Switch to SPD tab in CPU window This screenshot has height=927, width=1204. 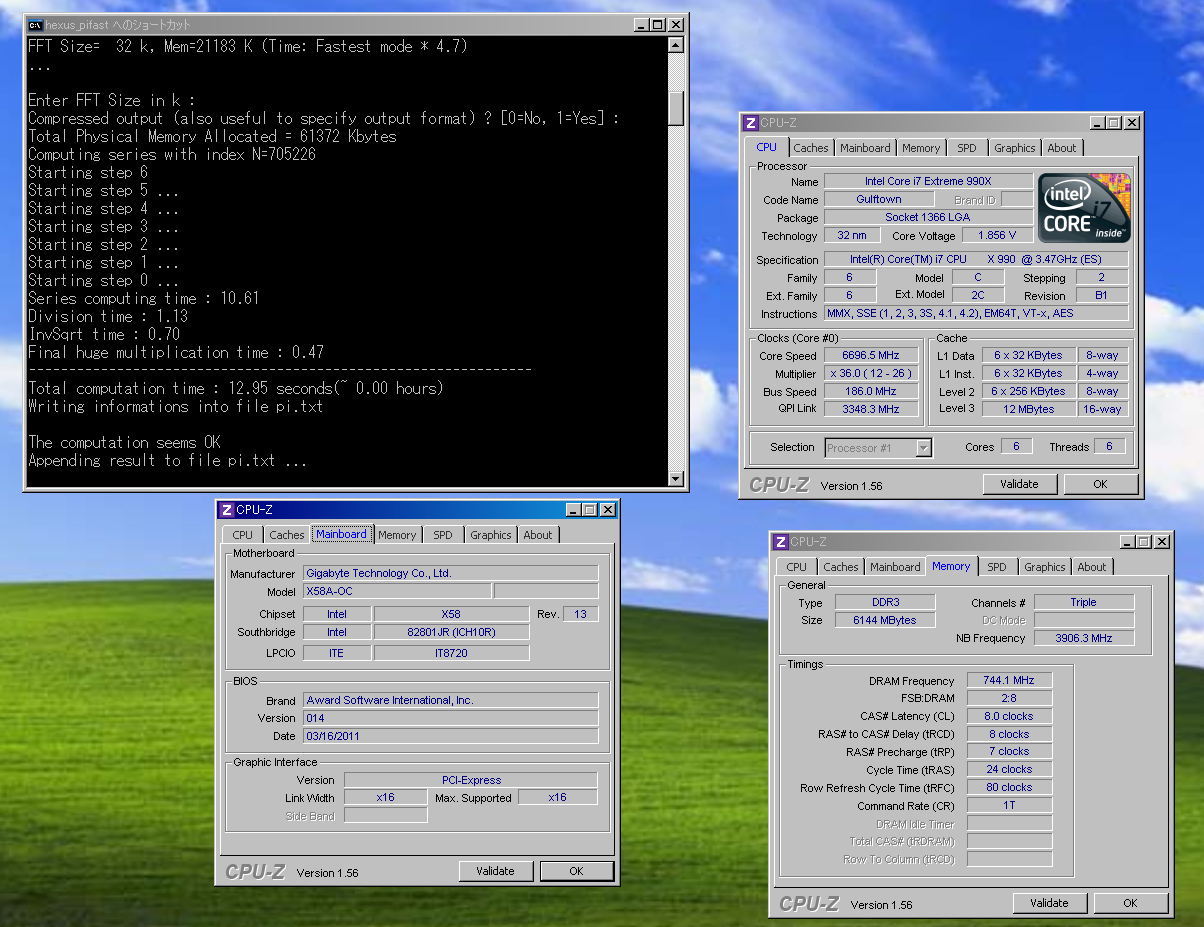pyautogui.click(x=967, y=148)
